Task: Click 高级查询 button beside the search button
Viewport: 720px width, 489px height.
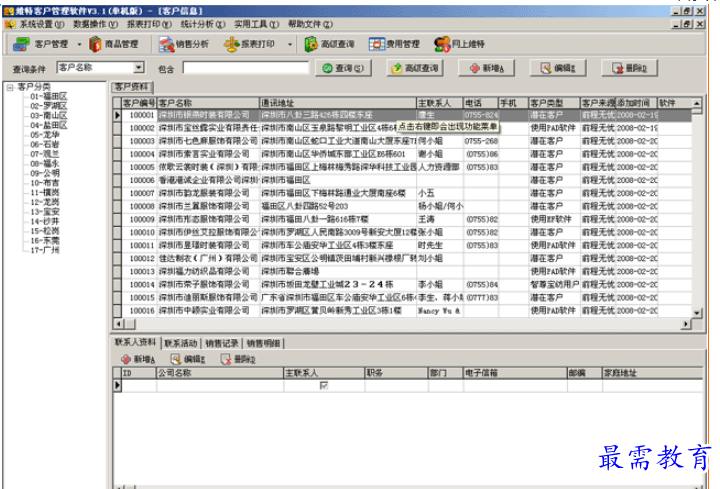Action: pos(415,68)
